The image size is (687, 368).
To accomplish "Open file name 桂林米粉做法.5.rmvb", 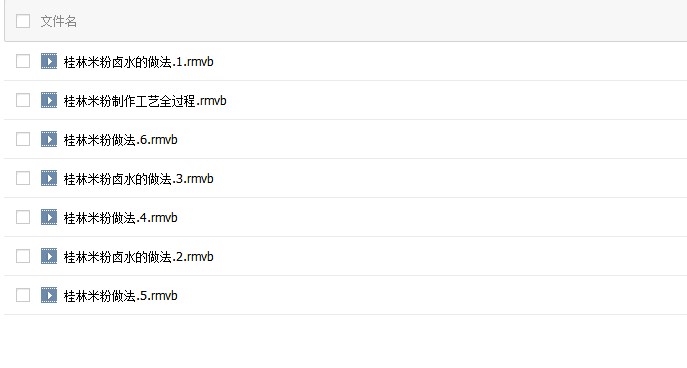I will [x=120, y=296].
